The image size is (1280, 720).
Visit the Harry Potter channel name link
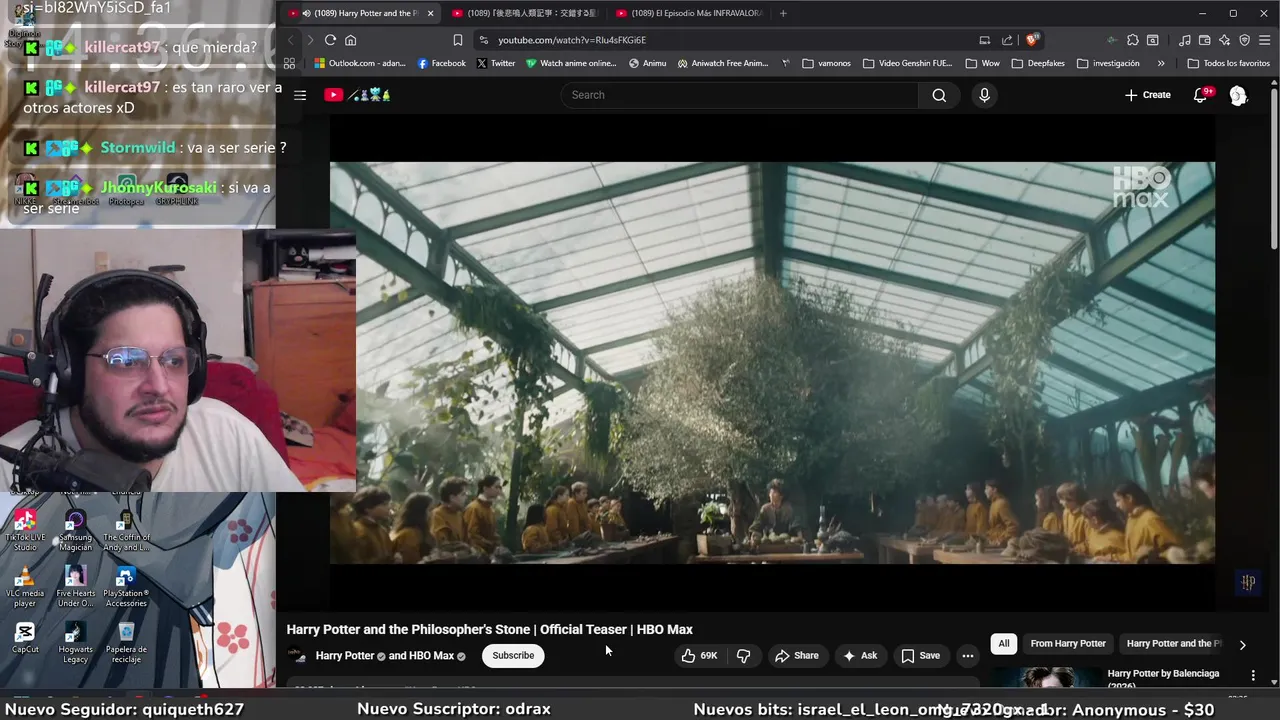(x=345, y=656)
